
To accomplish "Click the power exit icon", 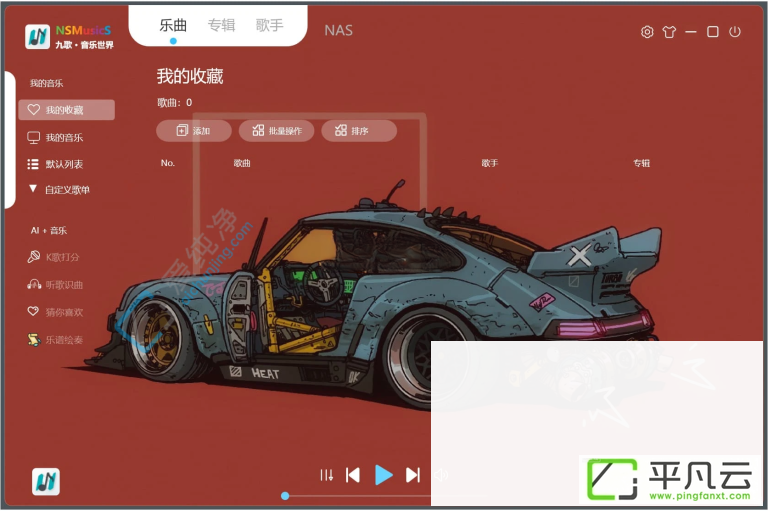I will pyautogui.click(x=735, y=32).
